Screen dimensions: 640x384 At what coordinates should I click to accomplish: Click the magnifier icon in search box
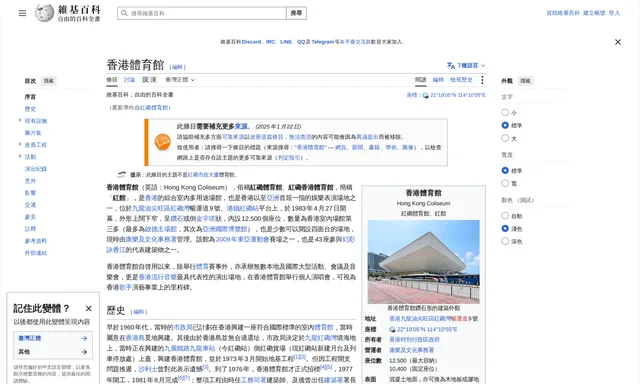pos(124,13)
